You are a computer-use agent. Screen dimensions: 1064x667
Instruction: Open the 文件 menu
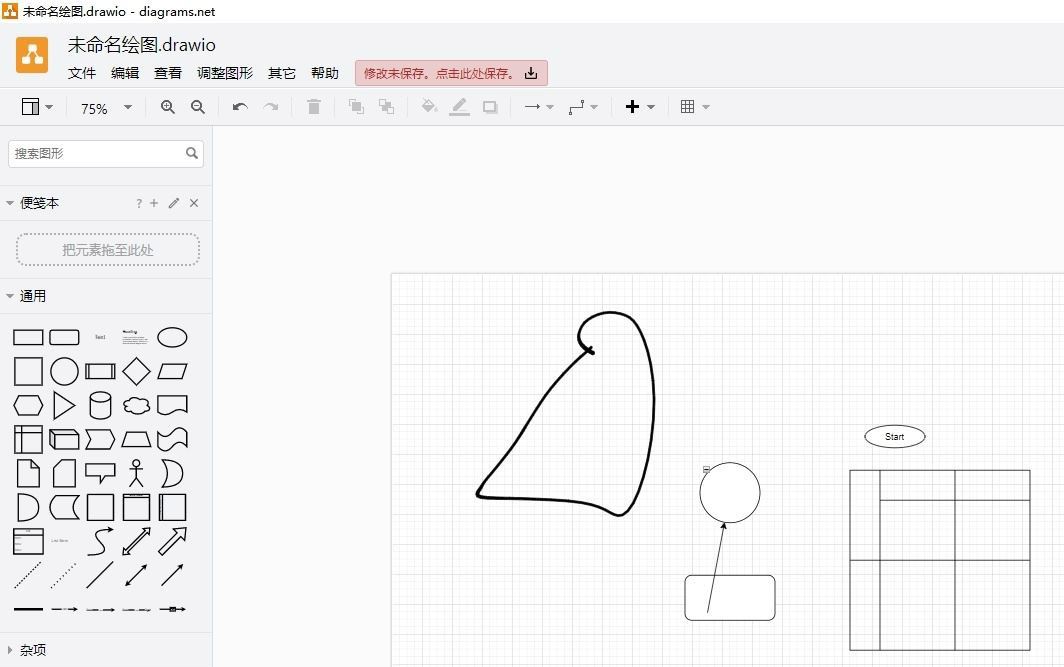click(x=81, y=72)
